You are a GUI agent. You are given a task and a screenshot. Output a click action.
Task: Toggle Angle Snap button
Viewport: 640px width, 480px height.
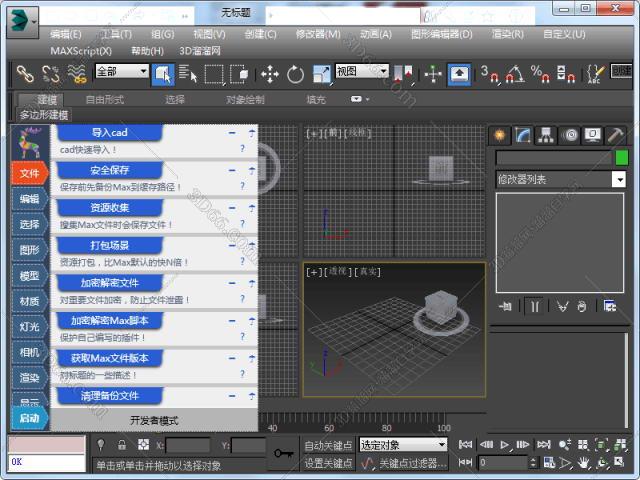[515, 74]
